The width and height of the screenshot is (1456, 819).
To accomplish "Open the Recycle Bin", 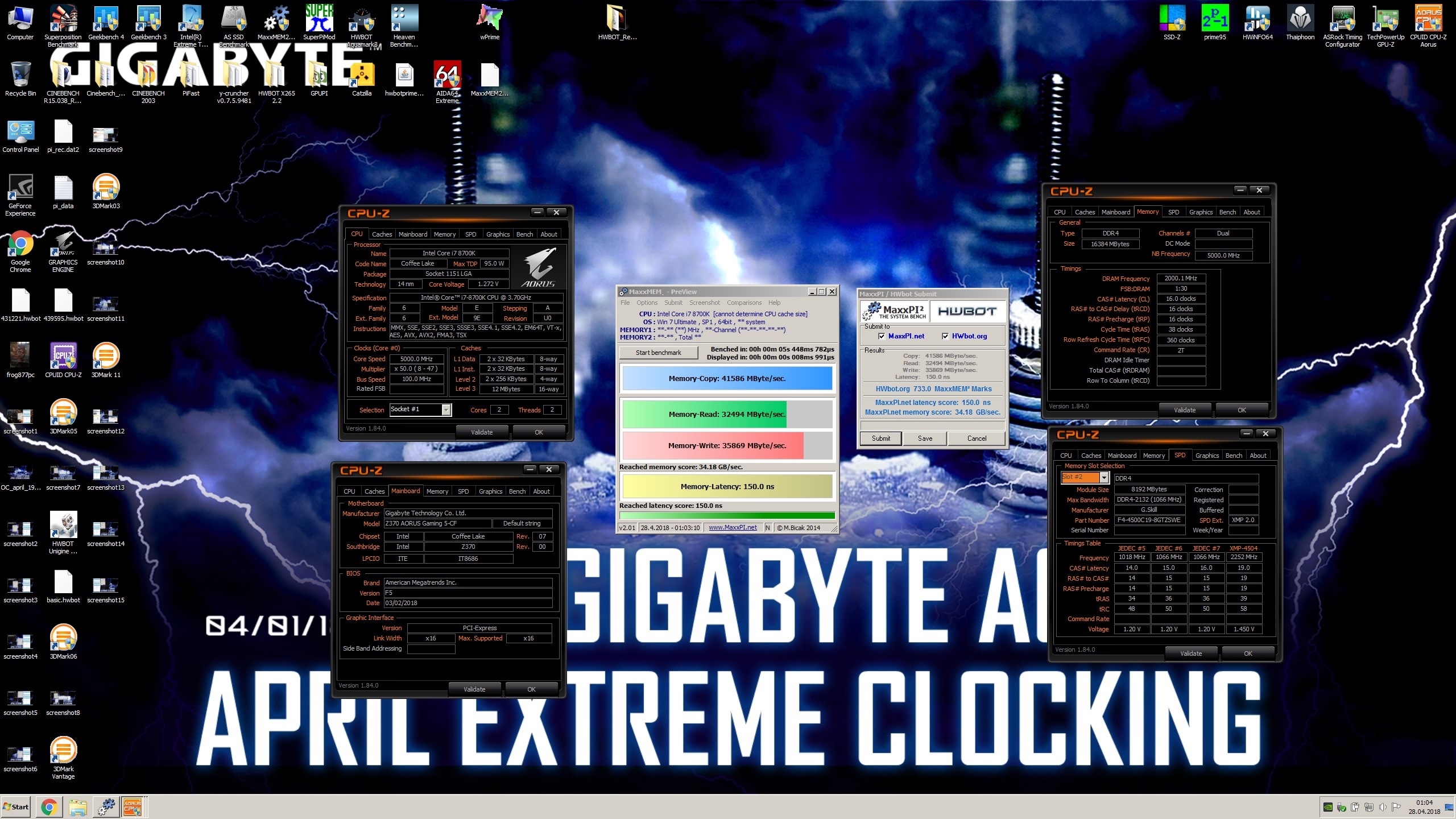I will tap(20, 78).
